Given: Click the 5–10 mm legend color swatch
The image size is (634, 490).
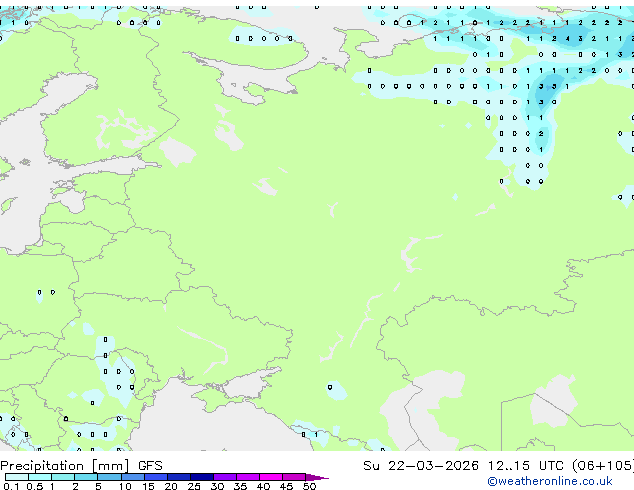Looking at the screenshot, I should [109, 477].
